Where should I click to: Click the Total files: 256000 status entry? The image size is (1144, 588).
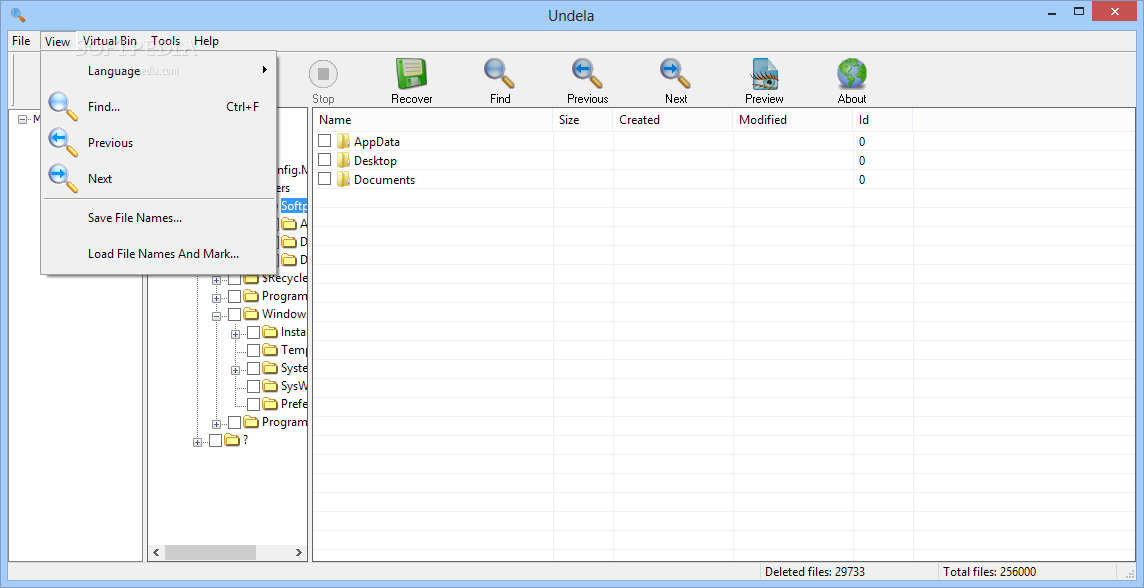tap(989, 572)
